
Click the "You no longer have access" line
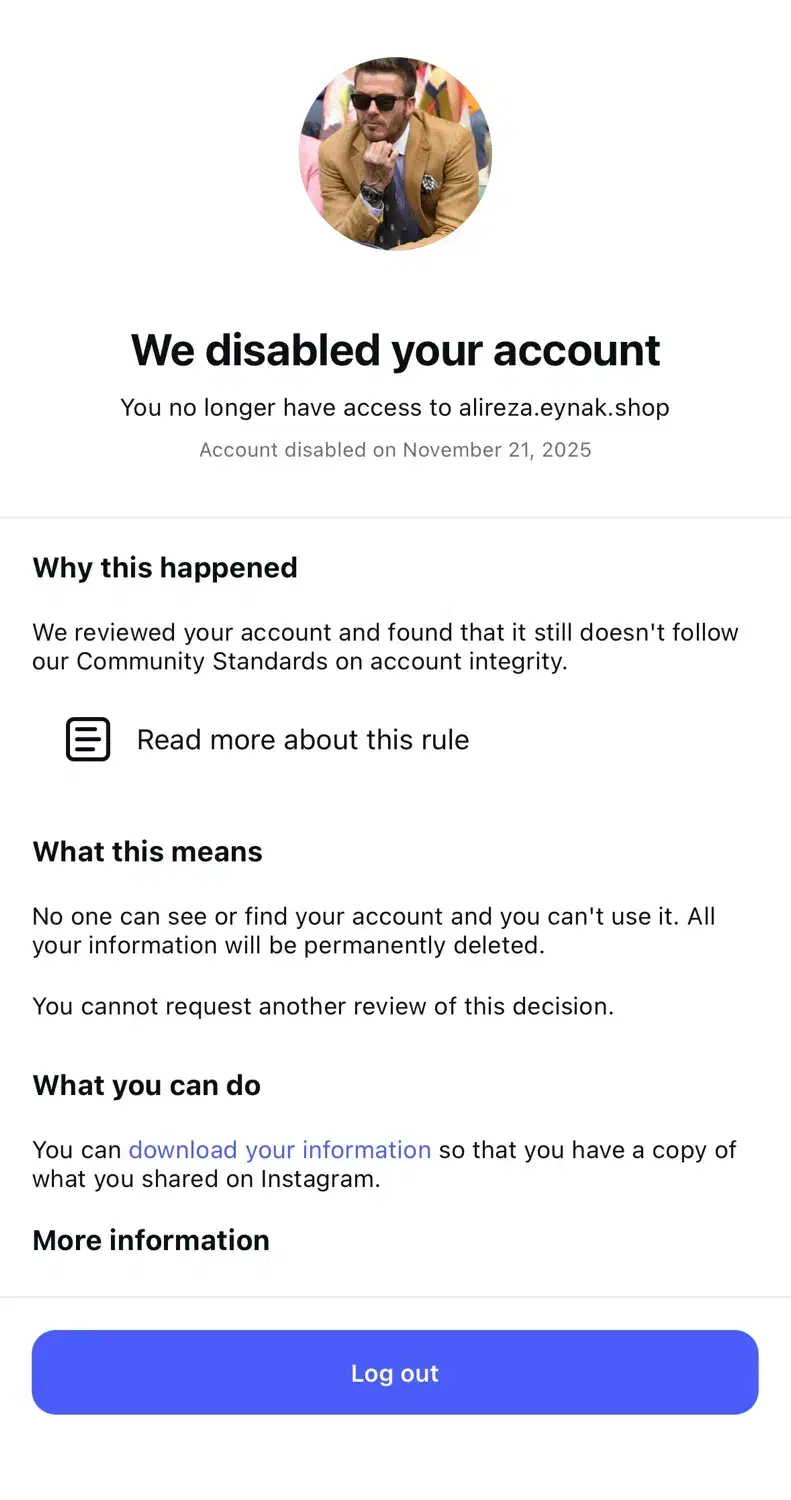click(287, 408)
